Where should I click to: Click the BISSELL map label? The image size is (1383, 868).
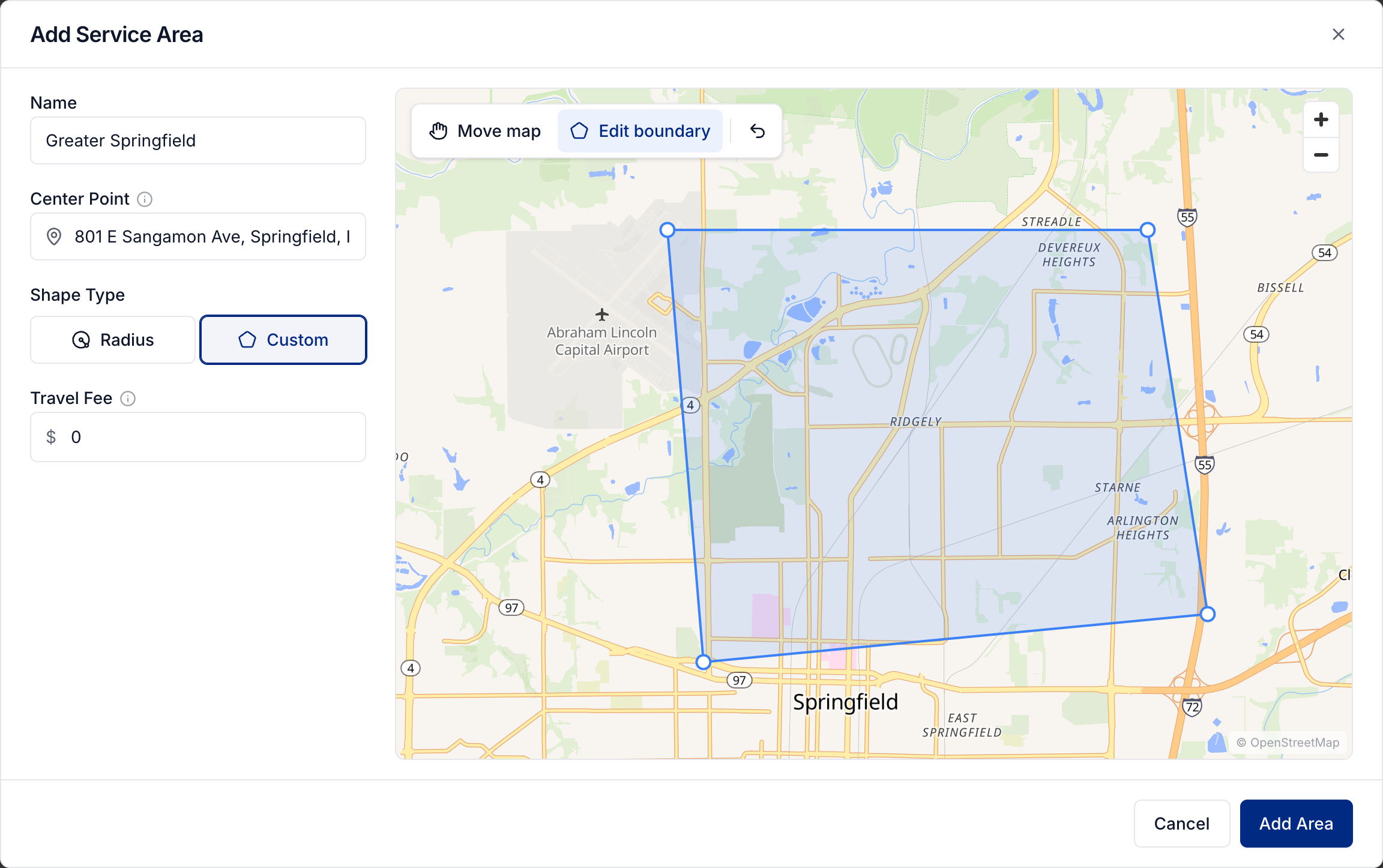point(1280,288)
